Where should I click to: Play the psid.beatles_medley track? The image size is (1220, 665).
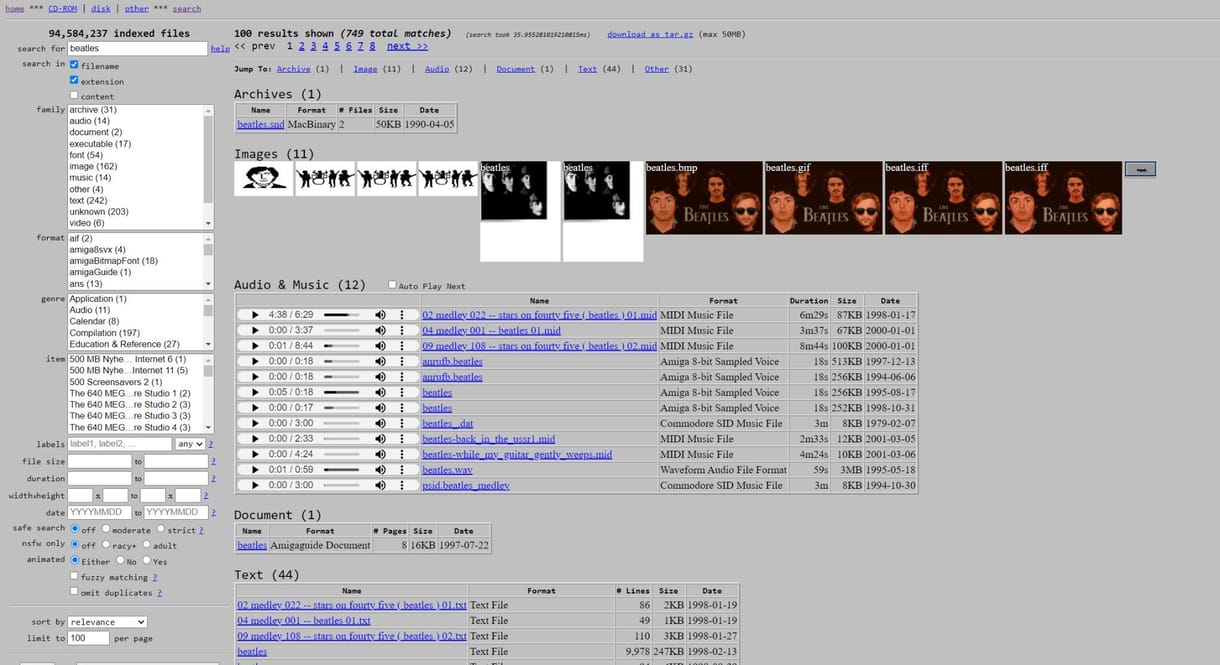255,485
